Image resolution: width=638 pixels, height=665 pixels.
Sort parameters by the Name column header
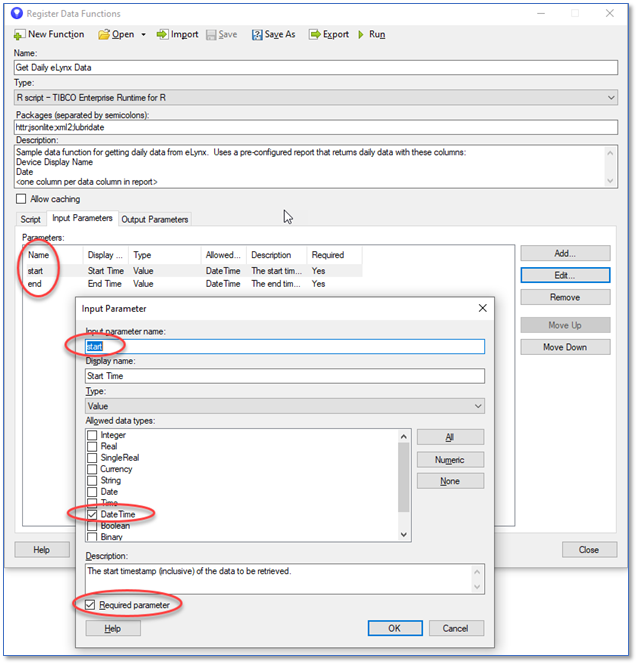pyautogui.click(x=53, y=255)
